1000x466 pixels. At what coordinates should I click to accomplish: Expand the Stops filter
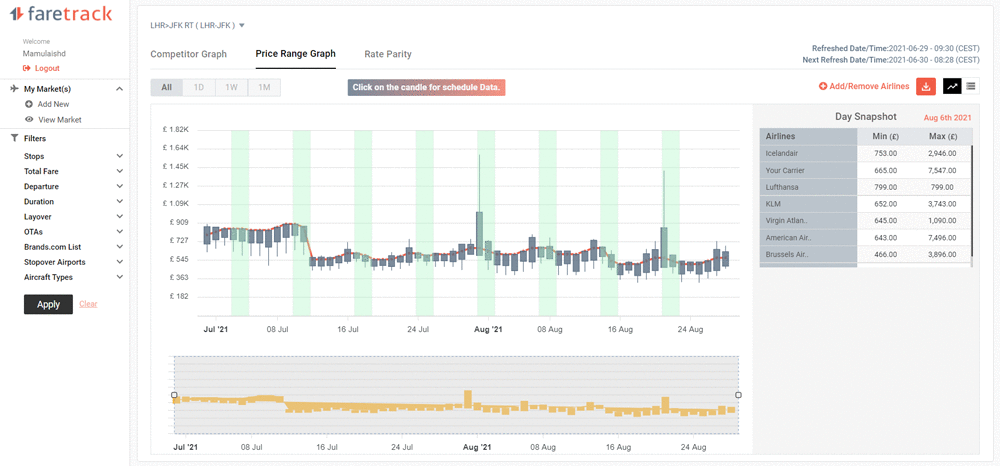tap(120, 156)
